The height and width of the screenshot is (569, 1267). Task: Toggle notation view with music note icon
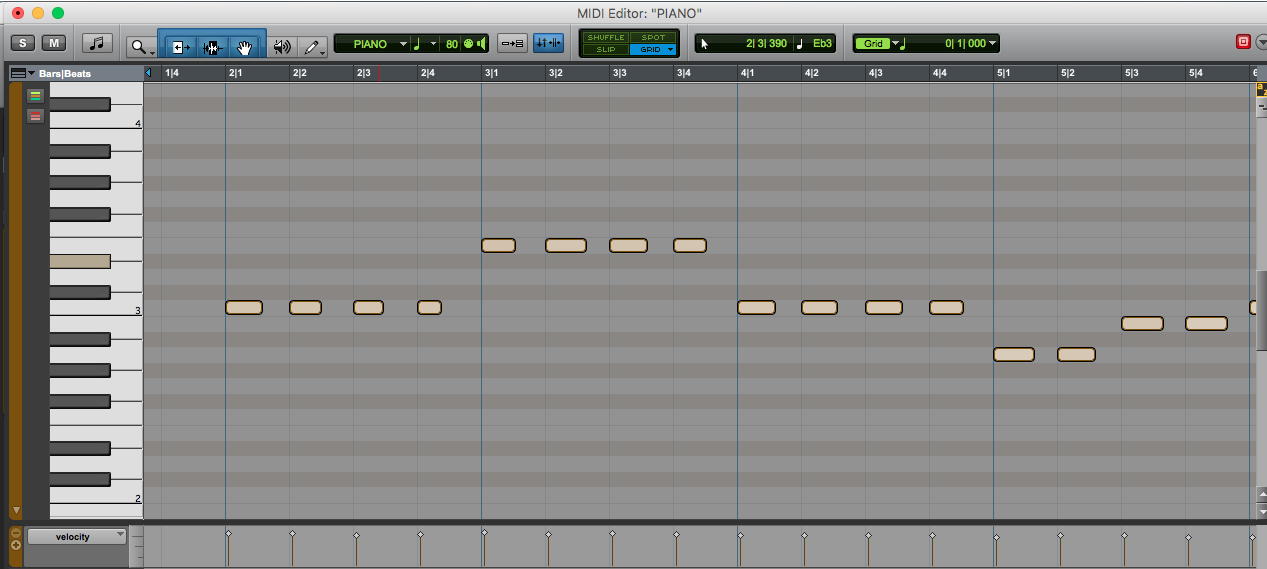(x=98, y=43)
